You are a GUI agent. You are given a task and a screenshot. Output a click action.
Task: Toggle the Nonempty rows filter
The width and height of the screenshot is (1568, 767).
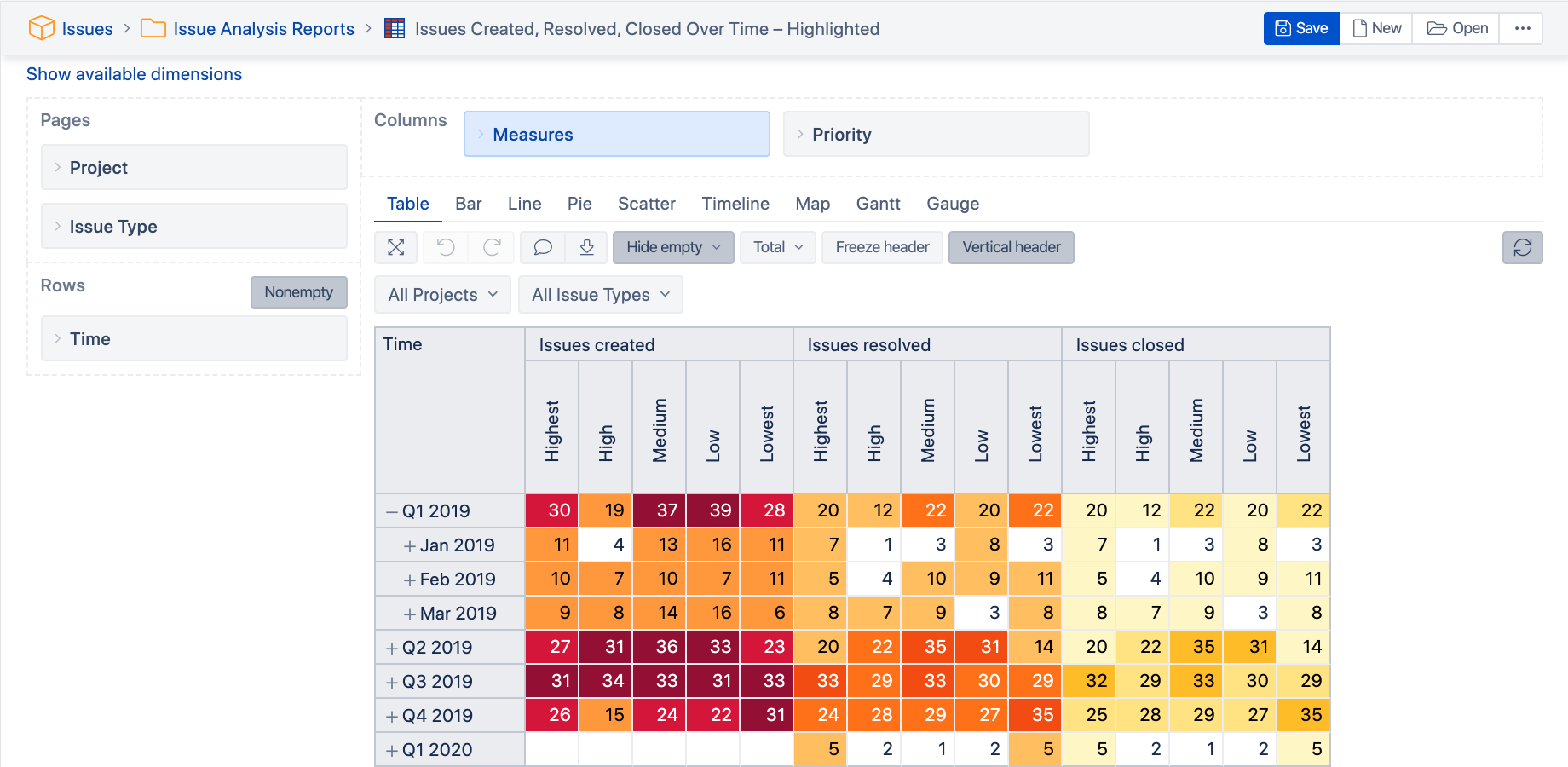point(298,292)
